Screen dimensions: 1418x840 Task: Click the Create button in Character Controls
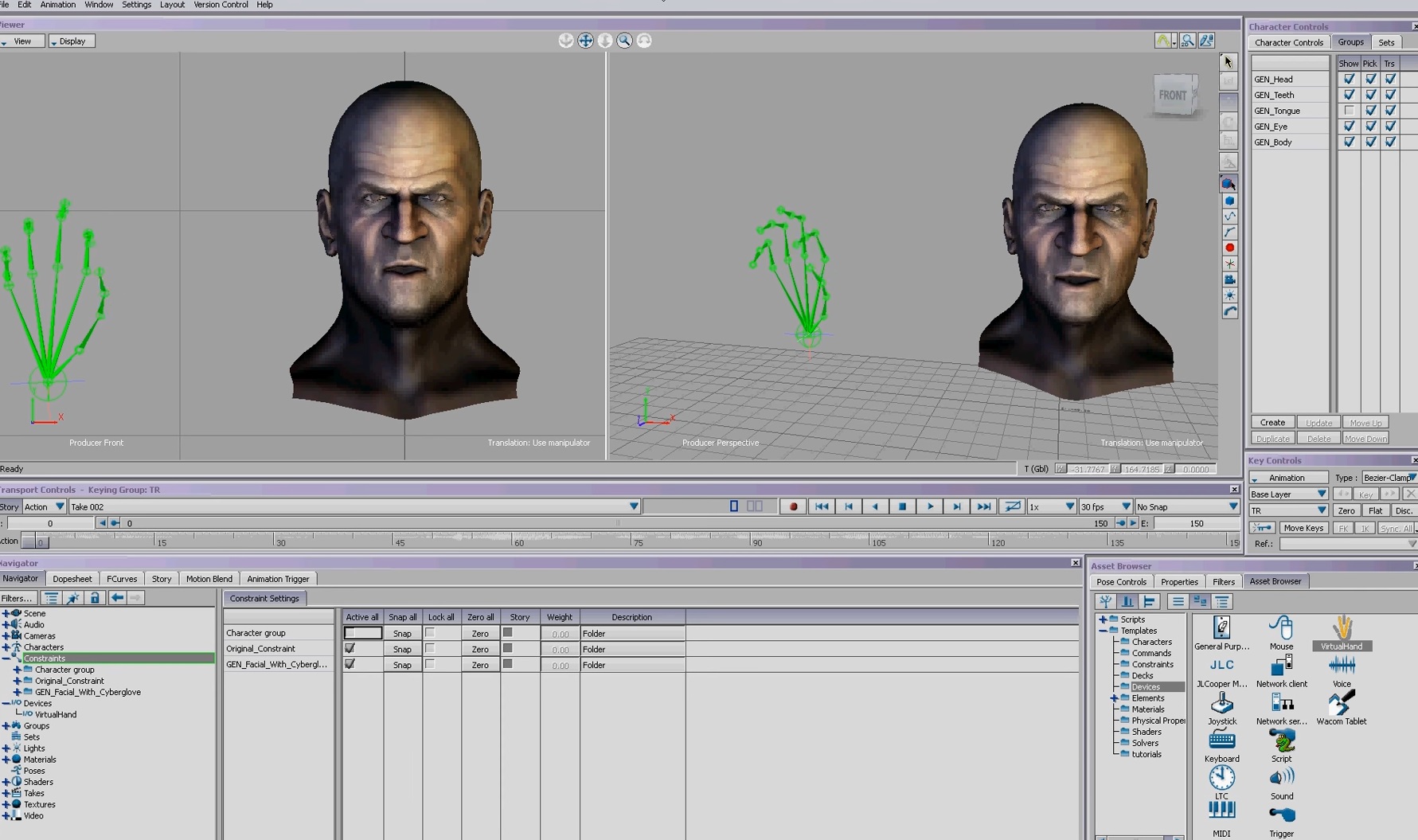click(x=1272, y=423)
